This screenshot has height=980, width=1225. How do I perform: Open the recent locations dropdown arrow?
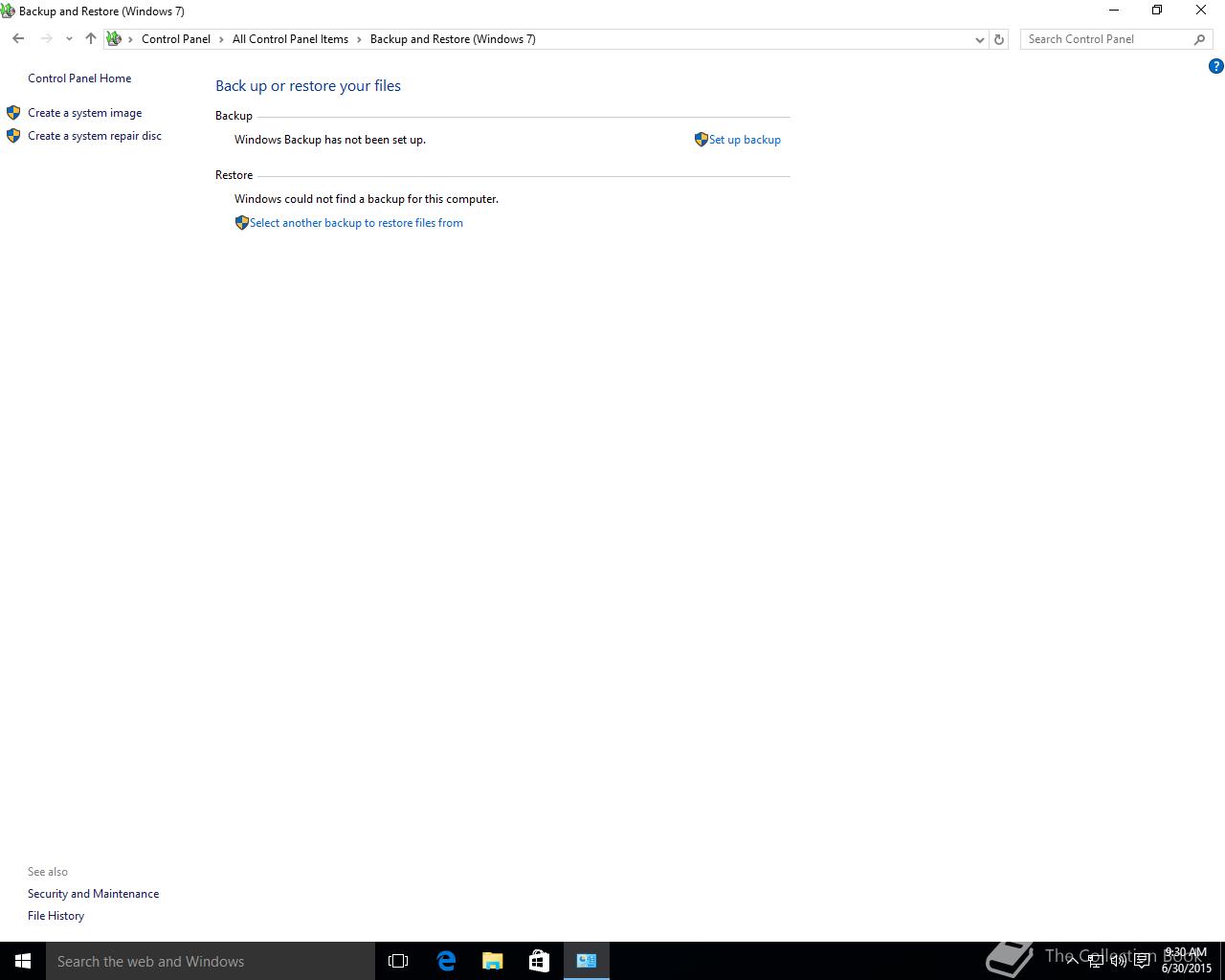tap(69, 39)
